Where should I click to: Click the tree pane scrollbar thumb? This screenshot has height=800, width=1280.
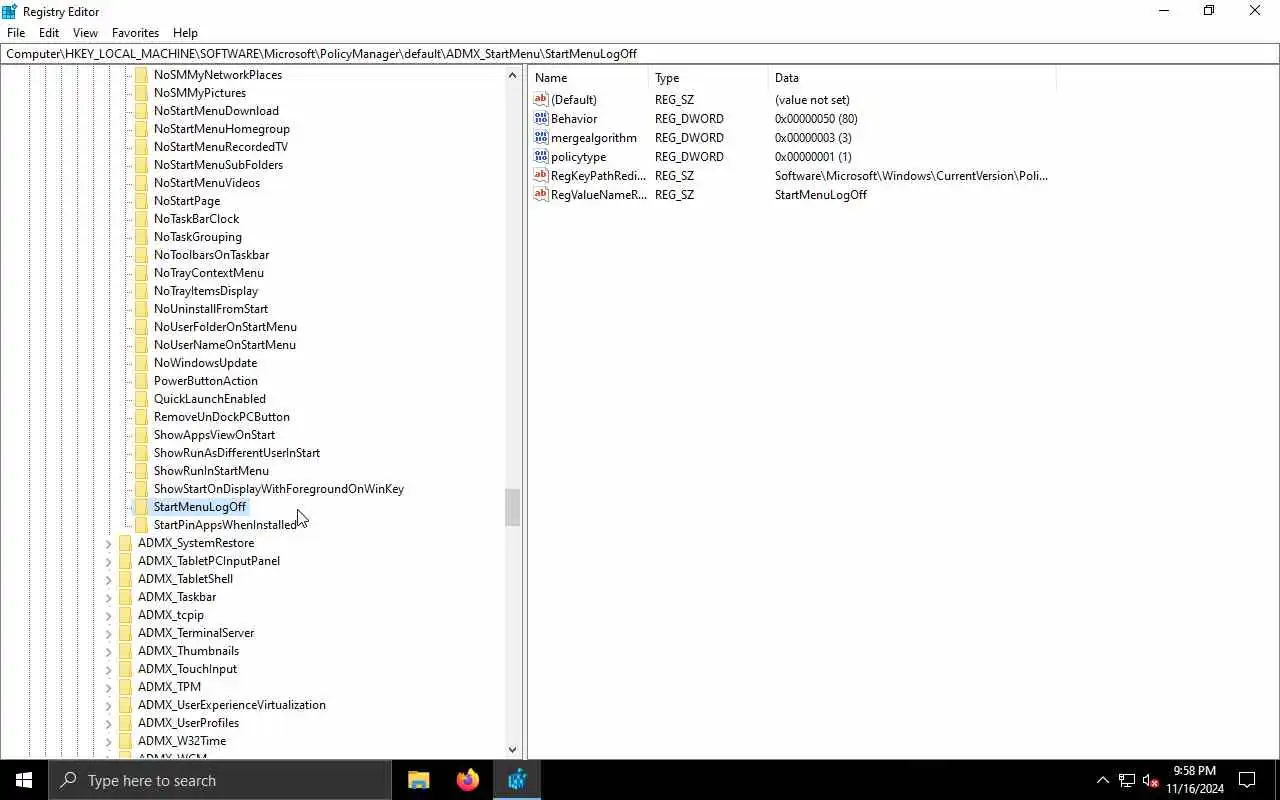(512, 507)
